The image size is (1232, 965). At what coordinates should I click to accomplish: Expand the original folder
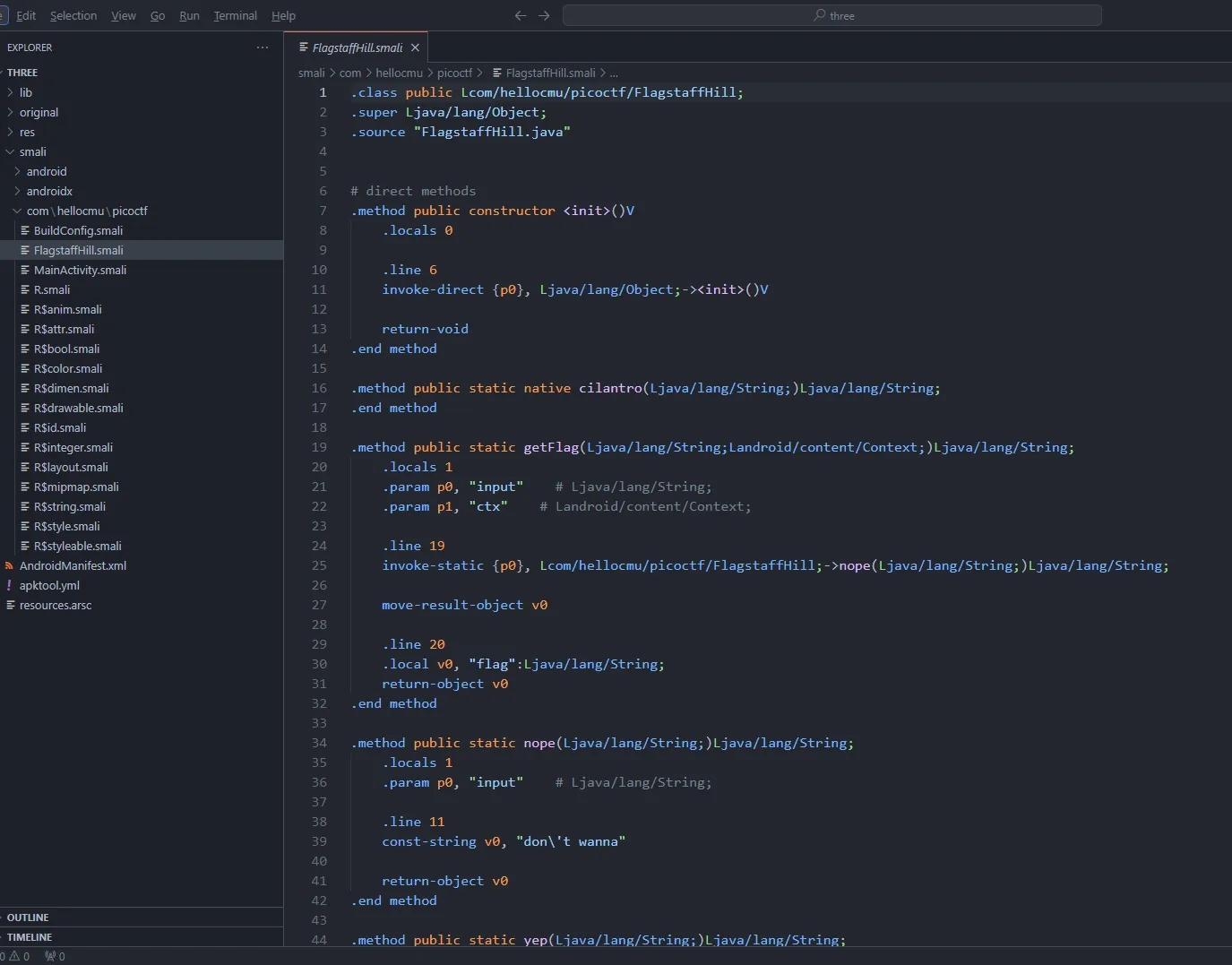(x=10, y=112)
